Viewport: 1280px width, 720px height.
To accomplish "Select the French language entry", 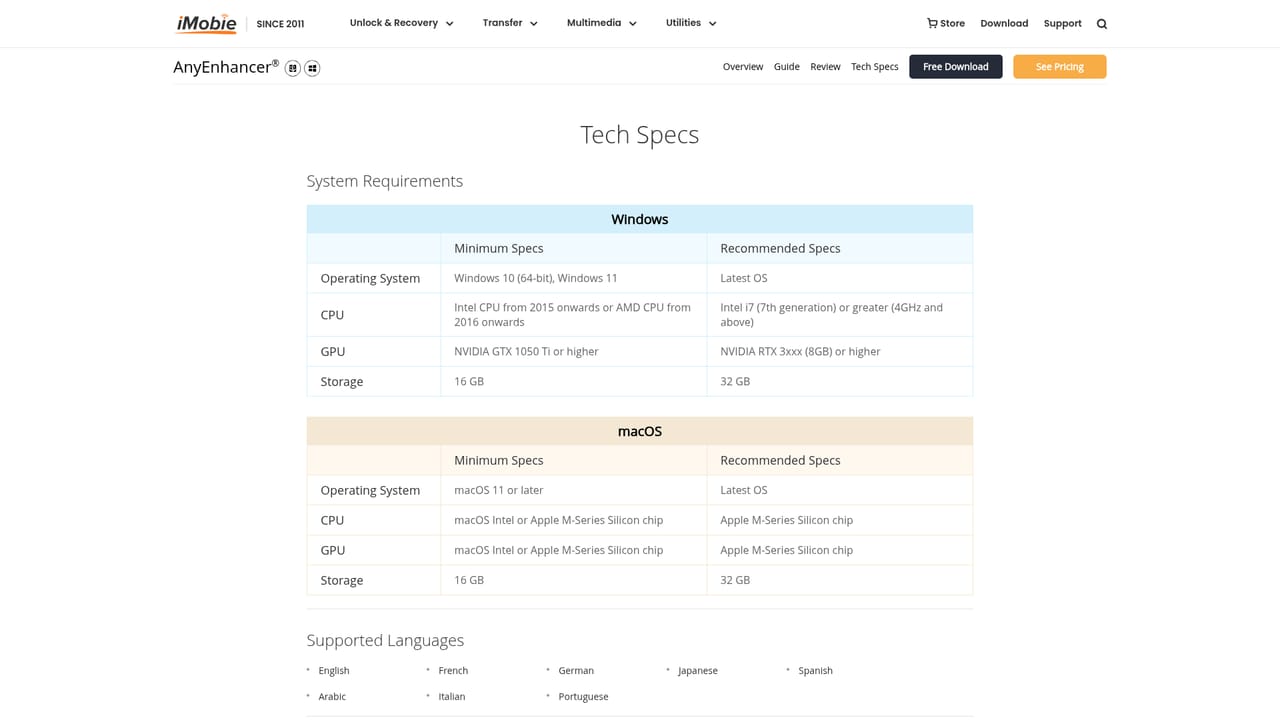I will click(453, 671).
